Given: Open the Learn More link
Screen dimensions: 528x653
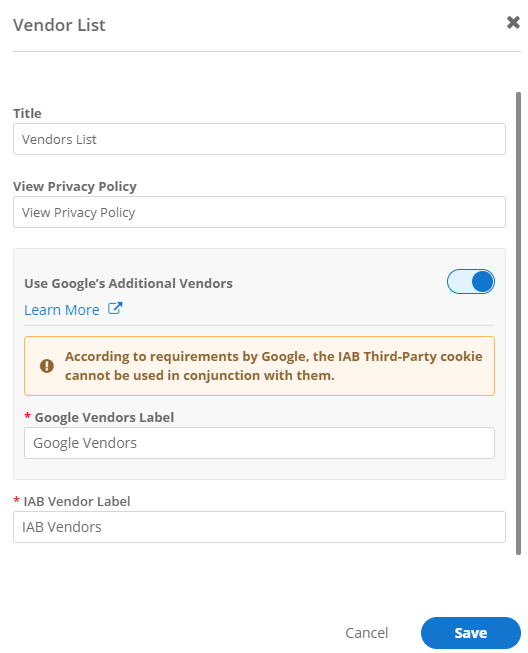Looking at the screenshot, I should (62, 310).
